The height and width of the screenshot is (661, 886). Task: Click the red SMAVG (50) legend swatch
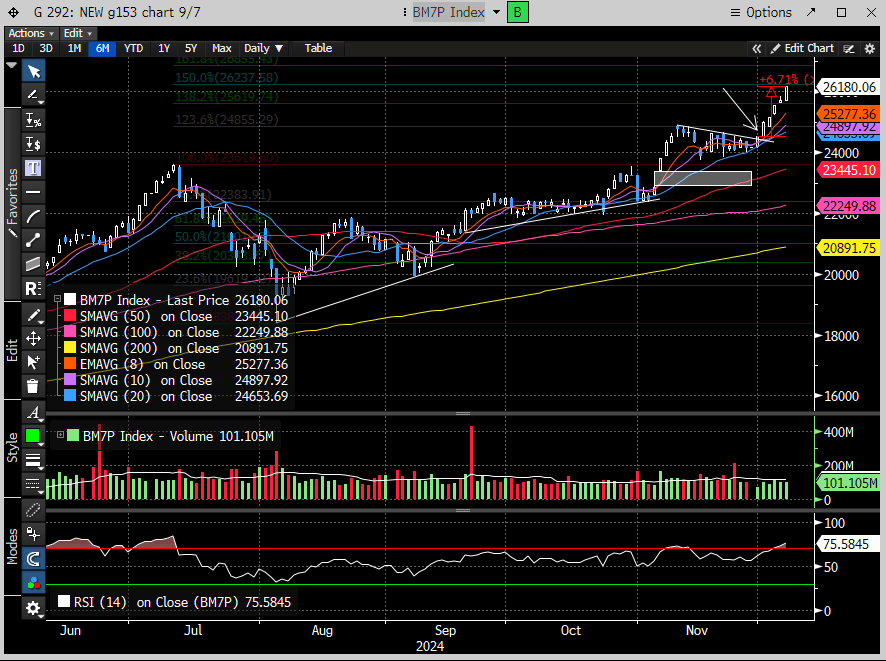(x=70, y=316)
